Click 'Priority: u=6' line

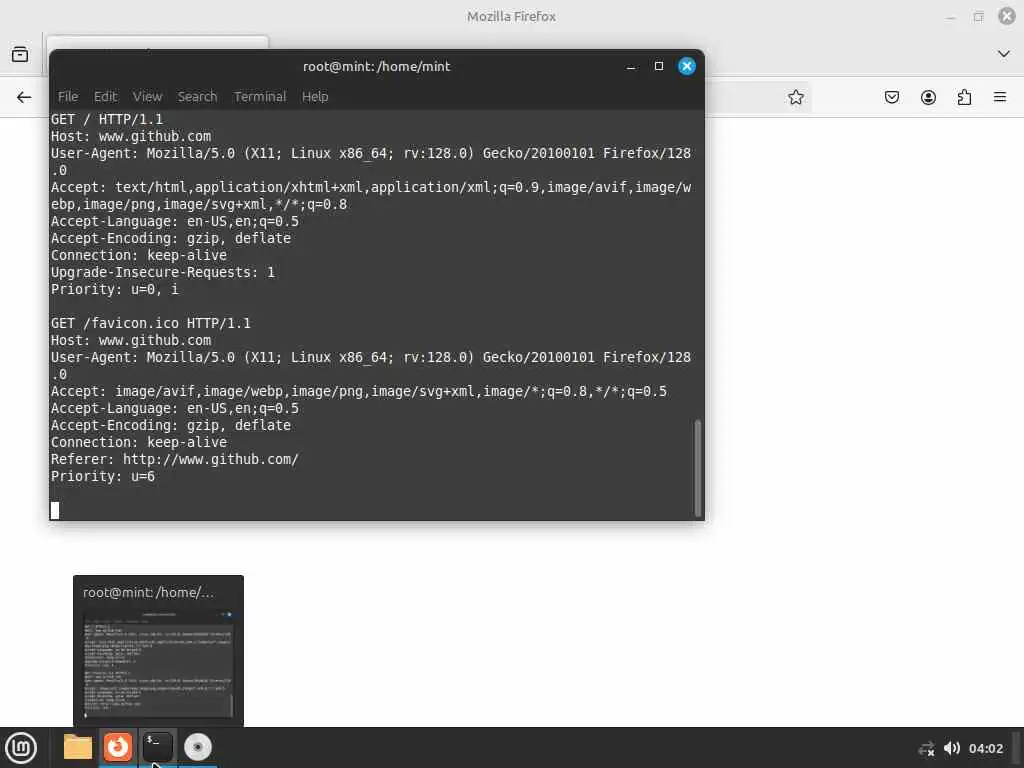[x=103, y=476]
